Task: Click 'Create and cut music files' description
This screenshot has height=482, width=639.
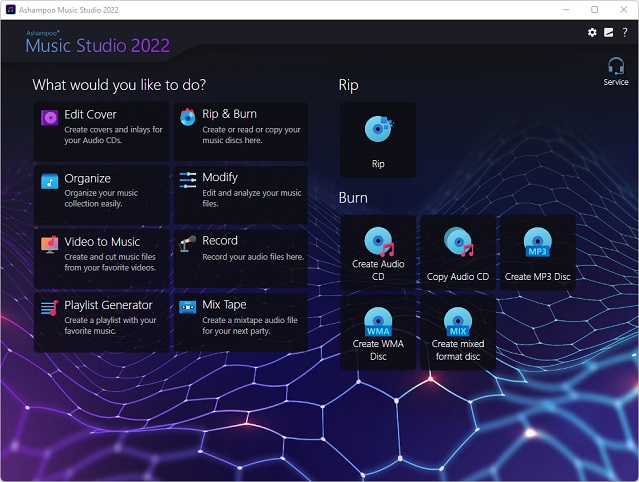Action: 110,262
